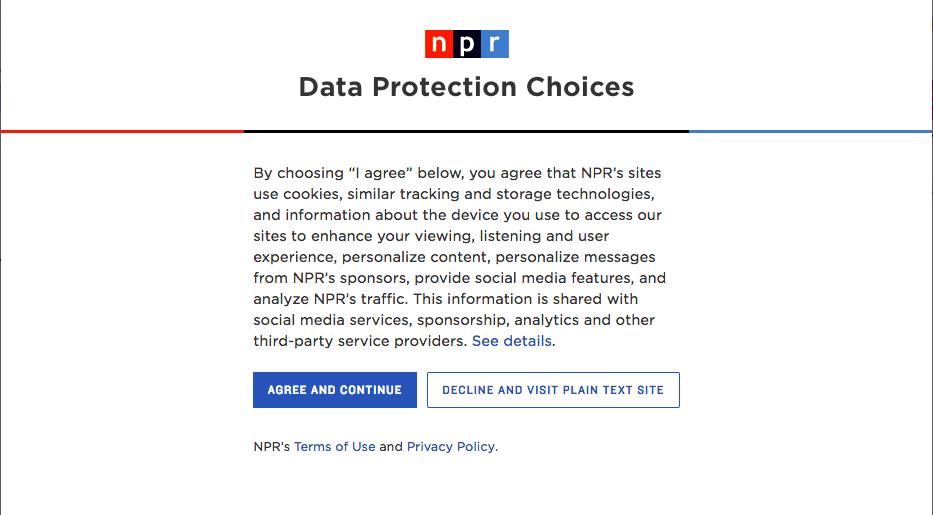
Task: Open the Privacy Policy link
Action: click(450, 447)
